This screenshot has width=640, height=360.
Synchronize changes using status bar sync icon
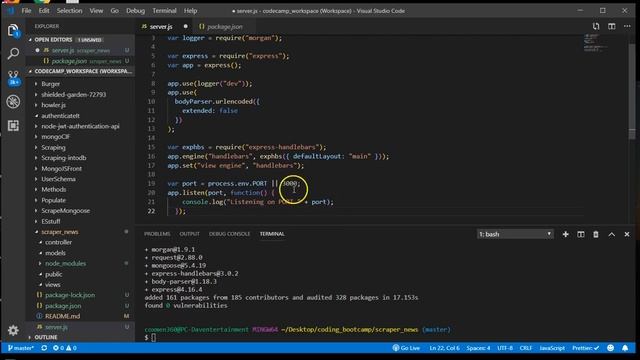(x=44, y=348)
